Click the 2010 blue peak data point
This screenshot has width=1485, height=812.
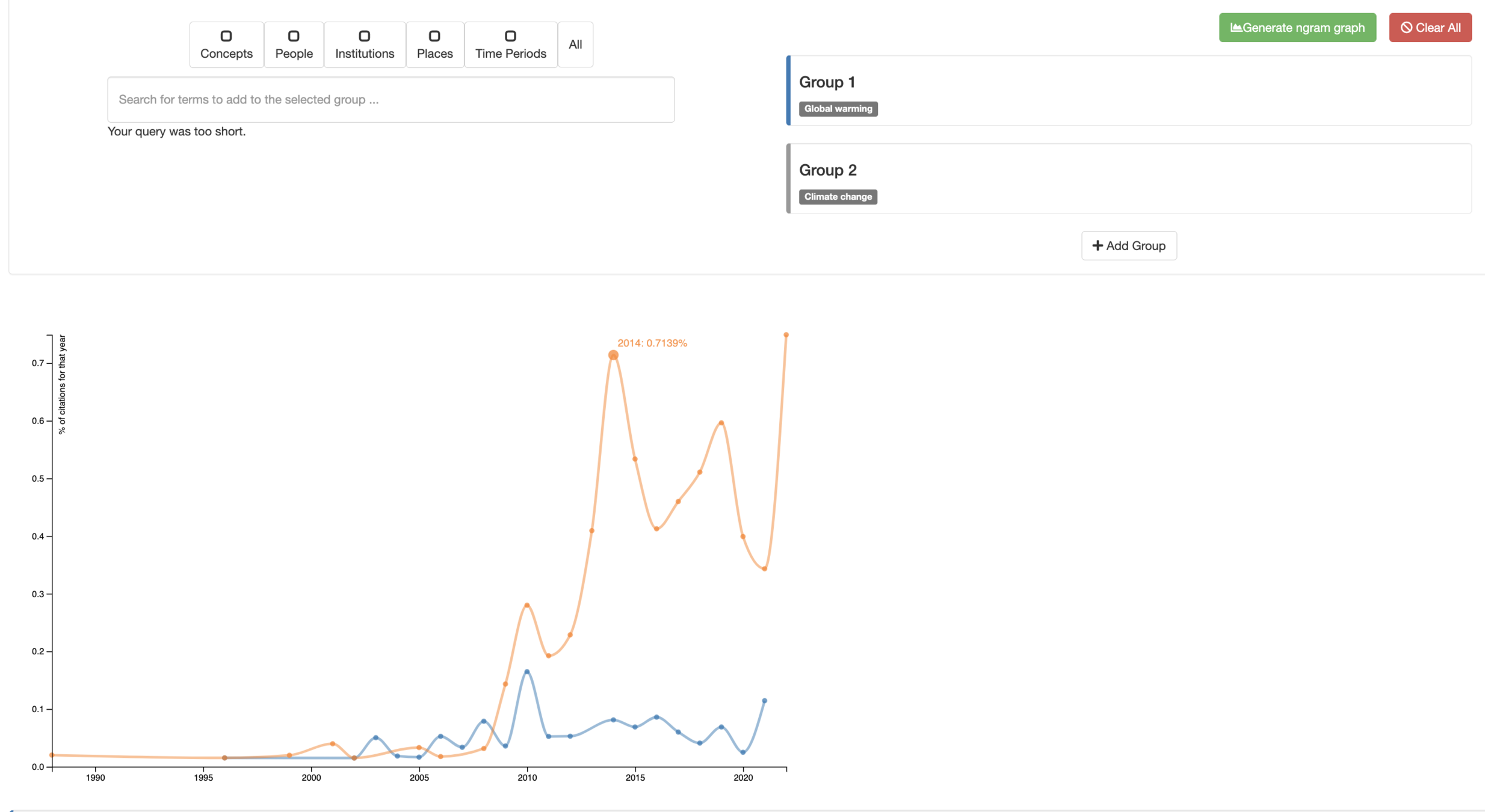pos(527,672)
